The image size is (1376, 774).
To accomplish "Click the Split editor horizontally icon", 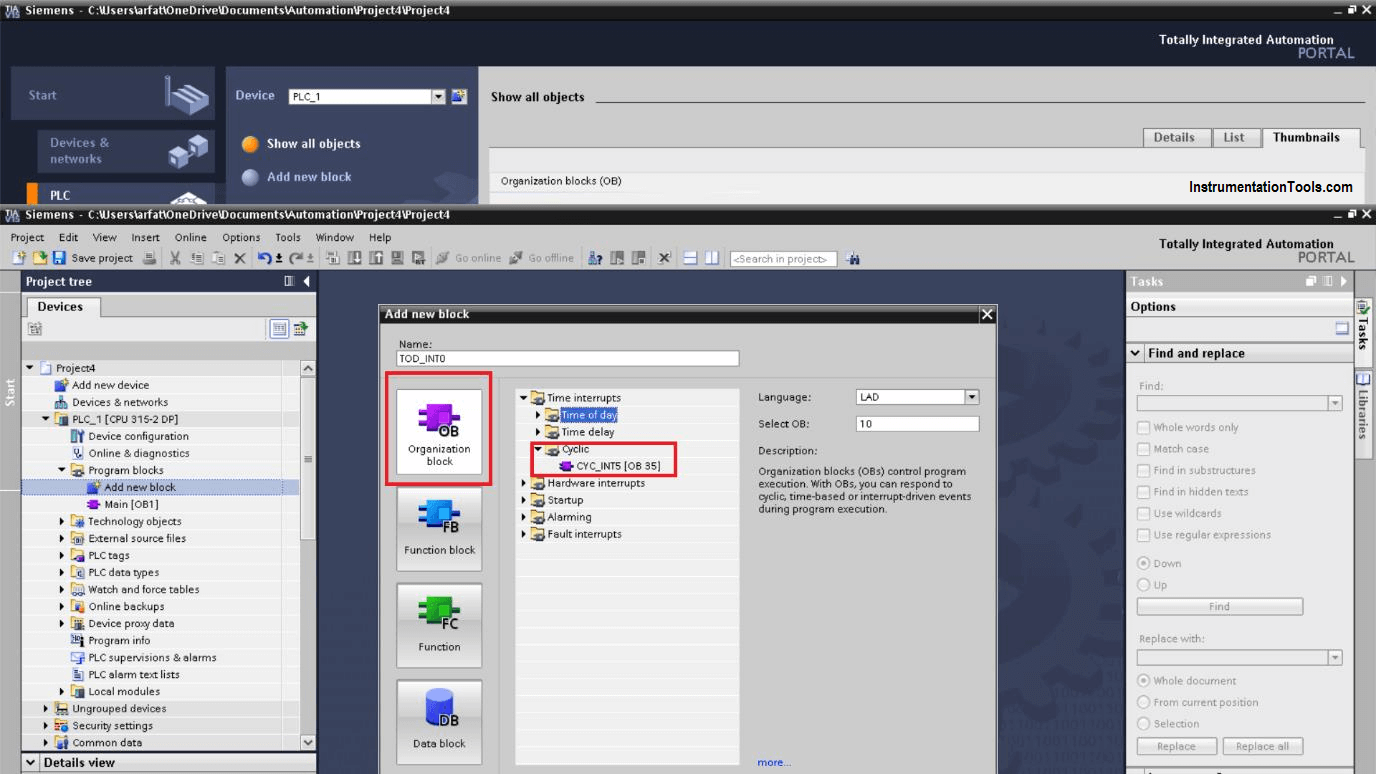I will pos(690,258).
